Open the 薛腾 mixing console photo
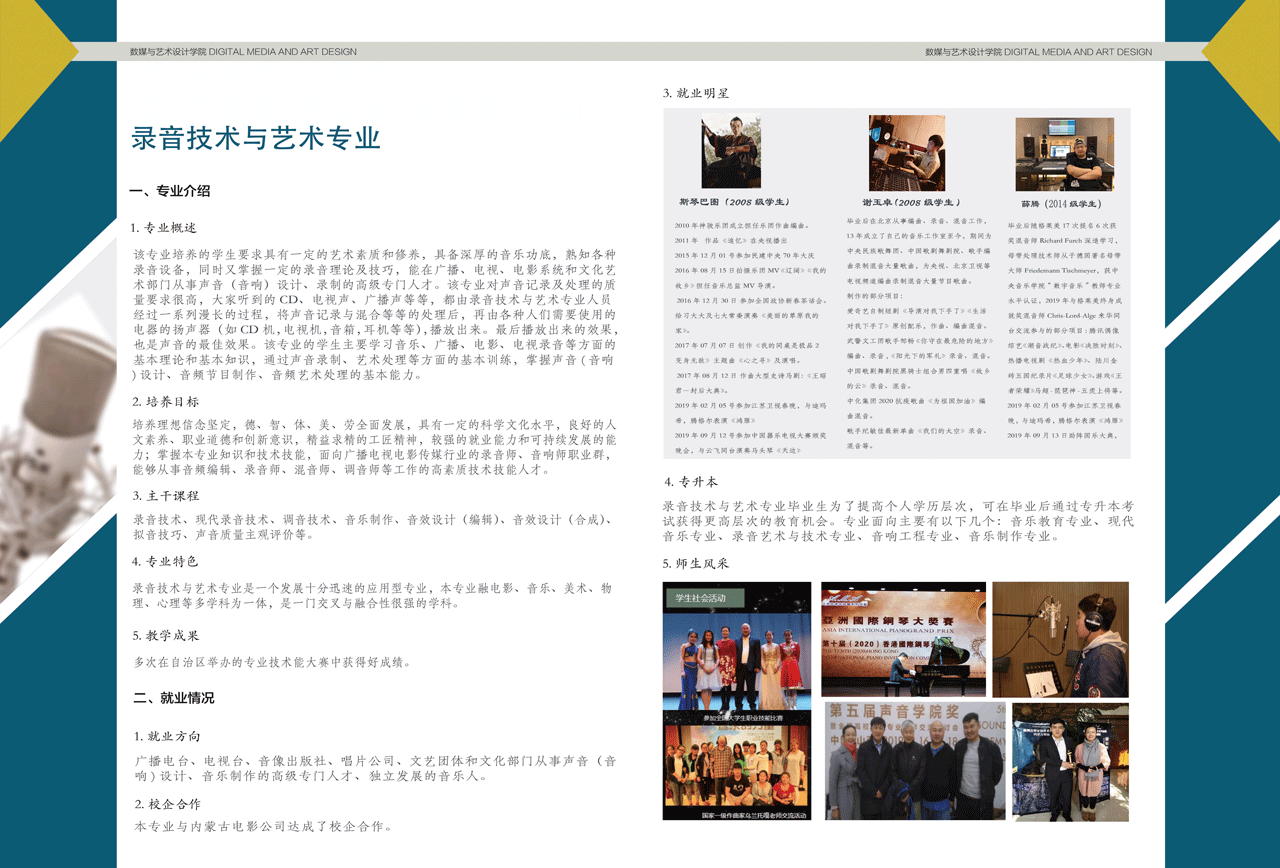 coord(1064,154)
